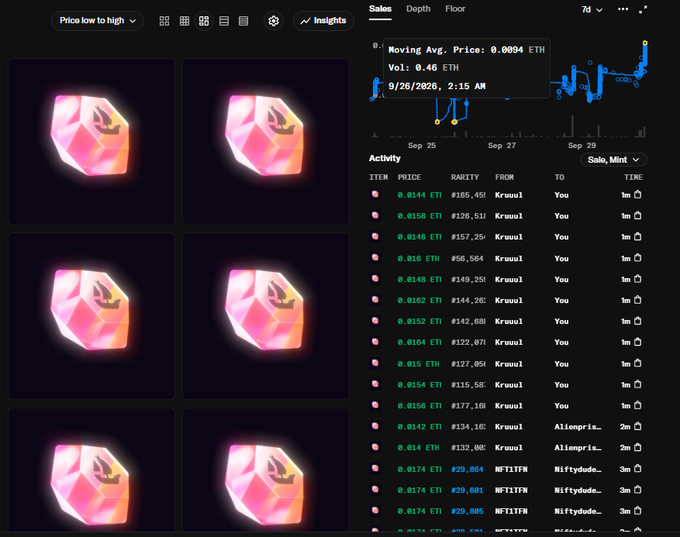Toggle the Insights panel button
This screenshot has height=537, width=680.
[x=324, y=21]
